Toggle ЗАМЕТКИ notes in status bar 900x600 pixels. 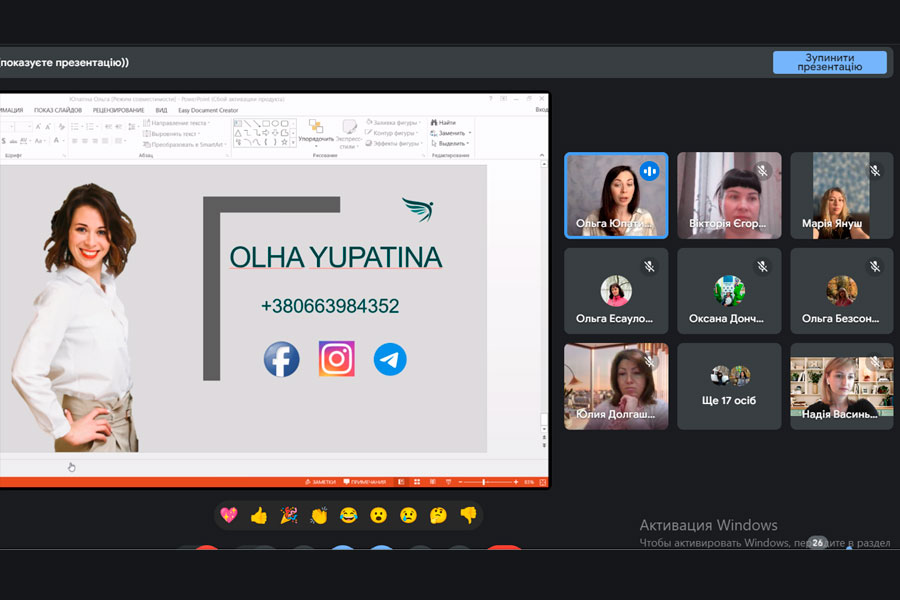pyautogui.click(x=320, y=482)
